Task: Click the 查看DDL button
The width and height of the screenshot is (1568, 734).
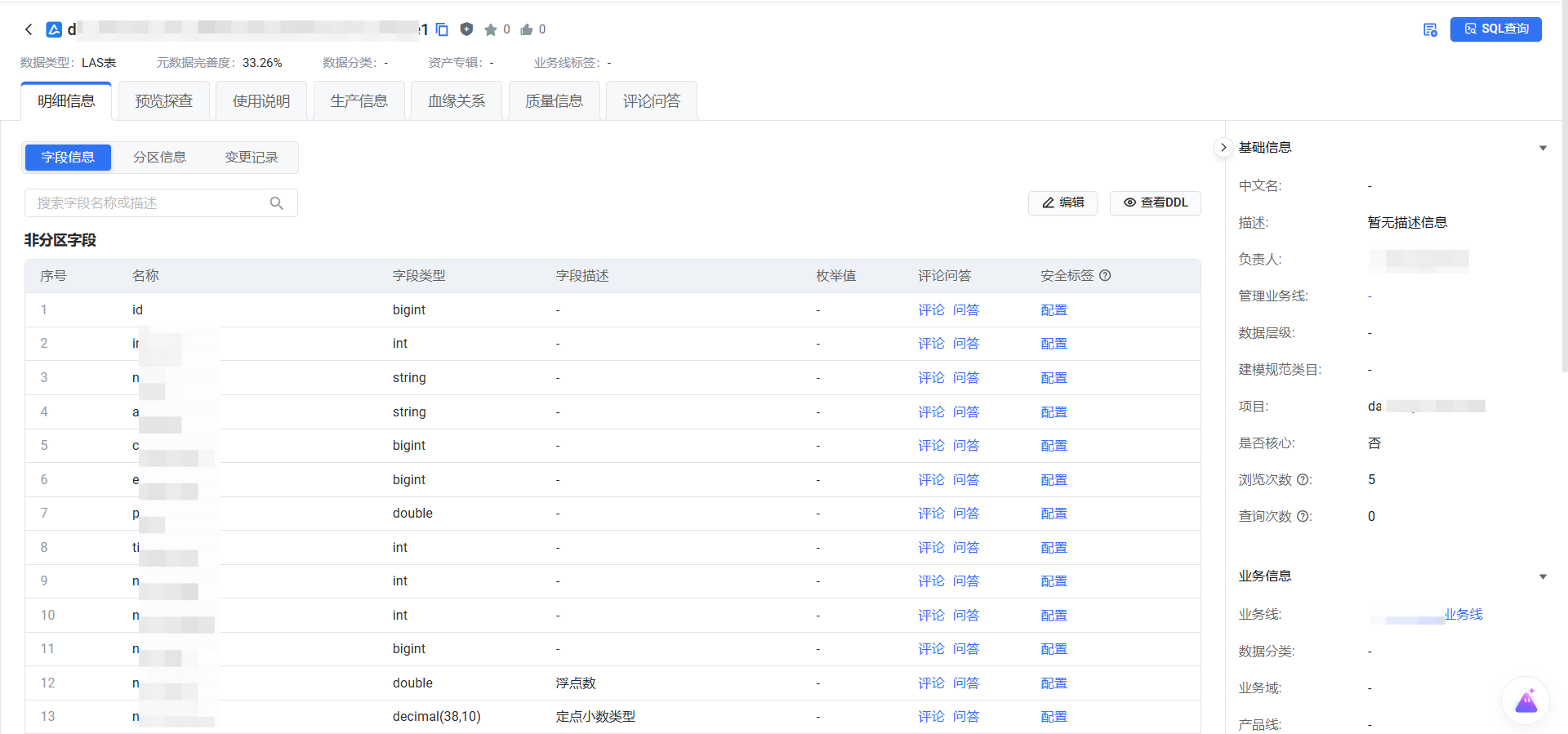Action: (x=1155, y=202)
